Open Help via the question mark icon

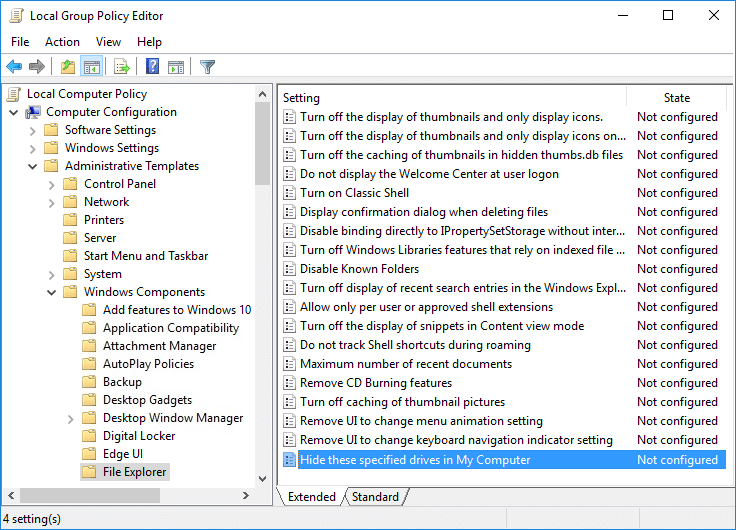[152, 67]
